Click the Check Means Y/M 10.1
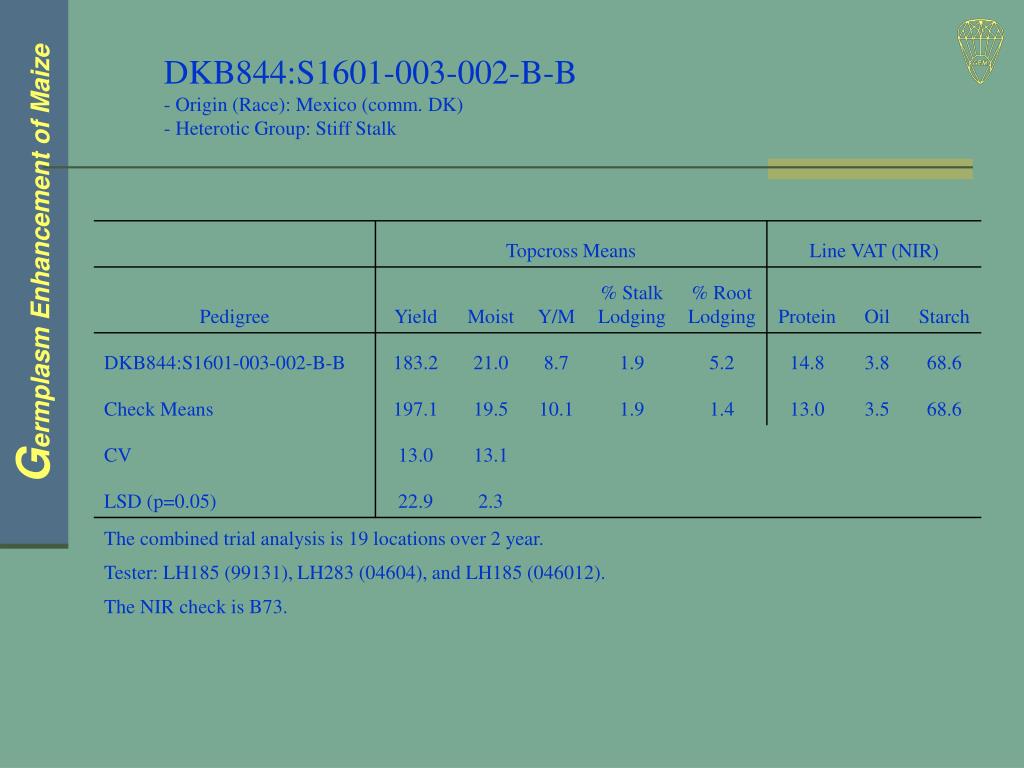The image size is (1024, 768). point(556,409)
